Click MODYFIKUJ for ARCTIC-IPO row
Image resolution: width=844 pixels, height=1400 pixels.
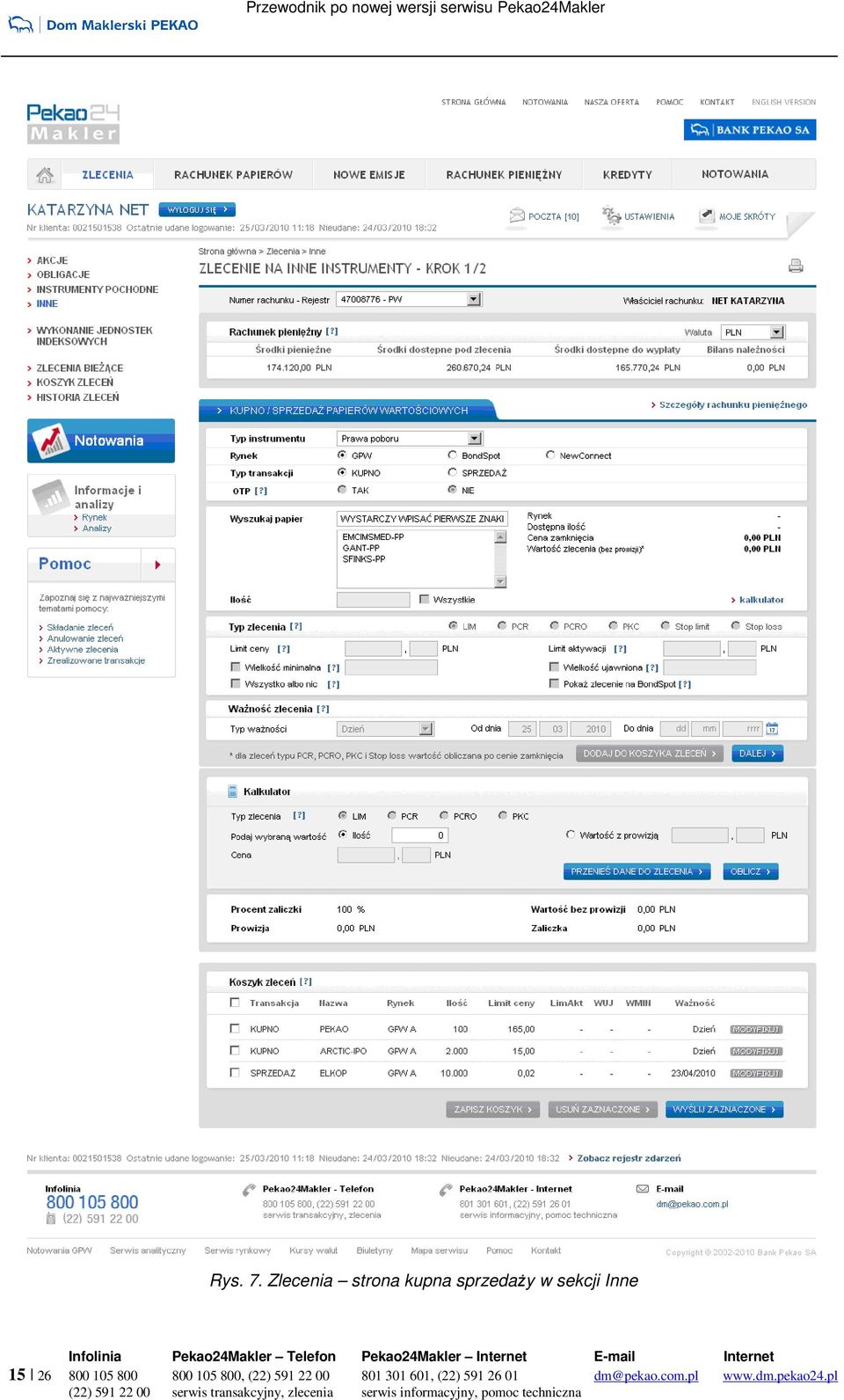point(756,1051)
